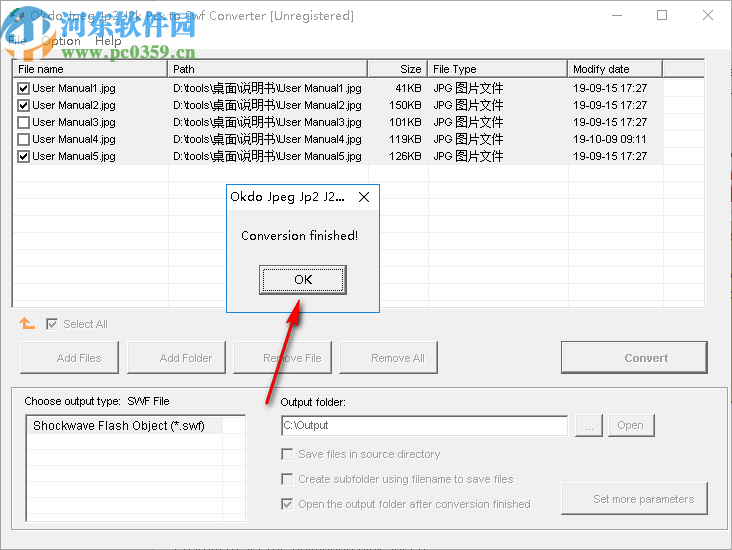The width and height of the screenshot is (732, 550).
Task: Close the Conversion finished dialog with X
Action: click(364, 197)
